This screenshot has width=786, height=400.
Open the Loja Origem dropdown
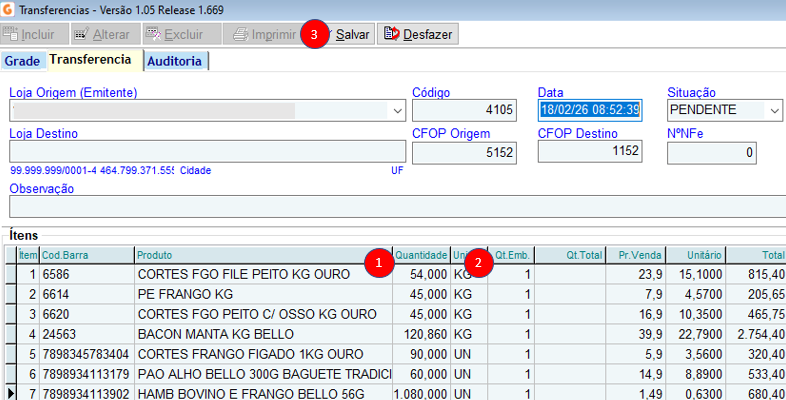(398, 110)
